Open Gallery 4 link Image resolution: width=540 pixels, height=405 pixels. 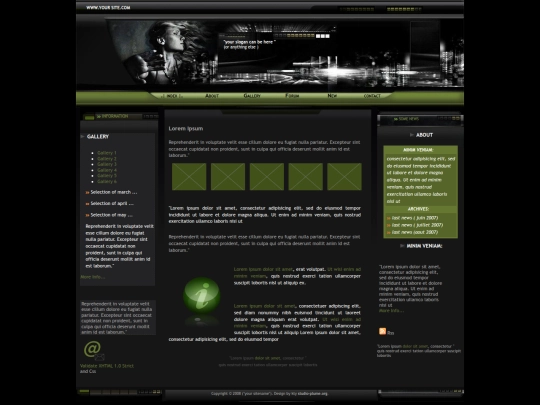(x=107, y=170)
